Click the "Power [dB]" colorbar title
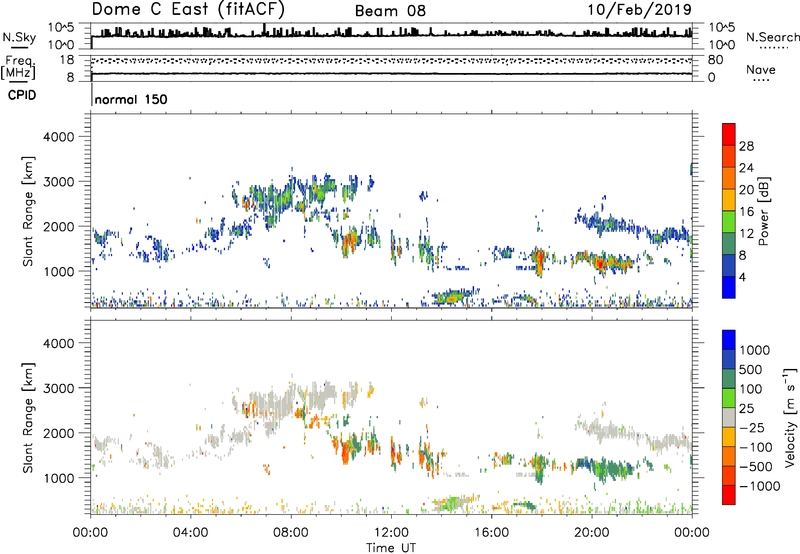The image size is (800, 554). tap(764, 211)
